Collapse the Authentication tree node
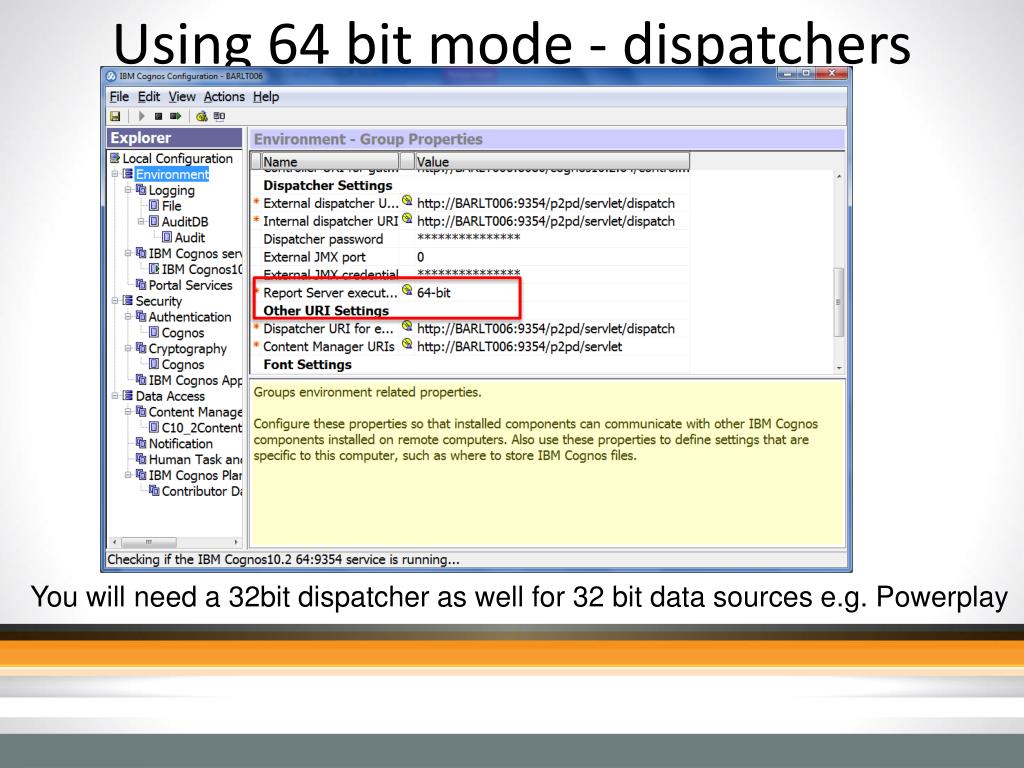 coord(129,316)
